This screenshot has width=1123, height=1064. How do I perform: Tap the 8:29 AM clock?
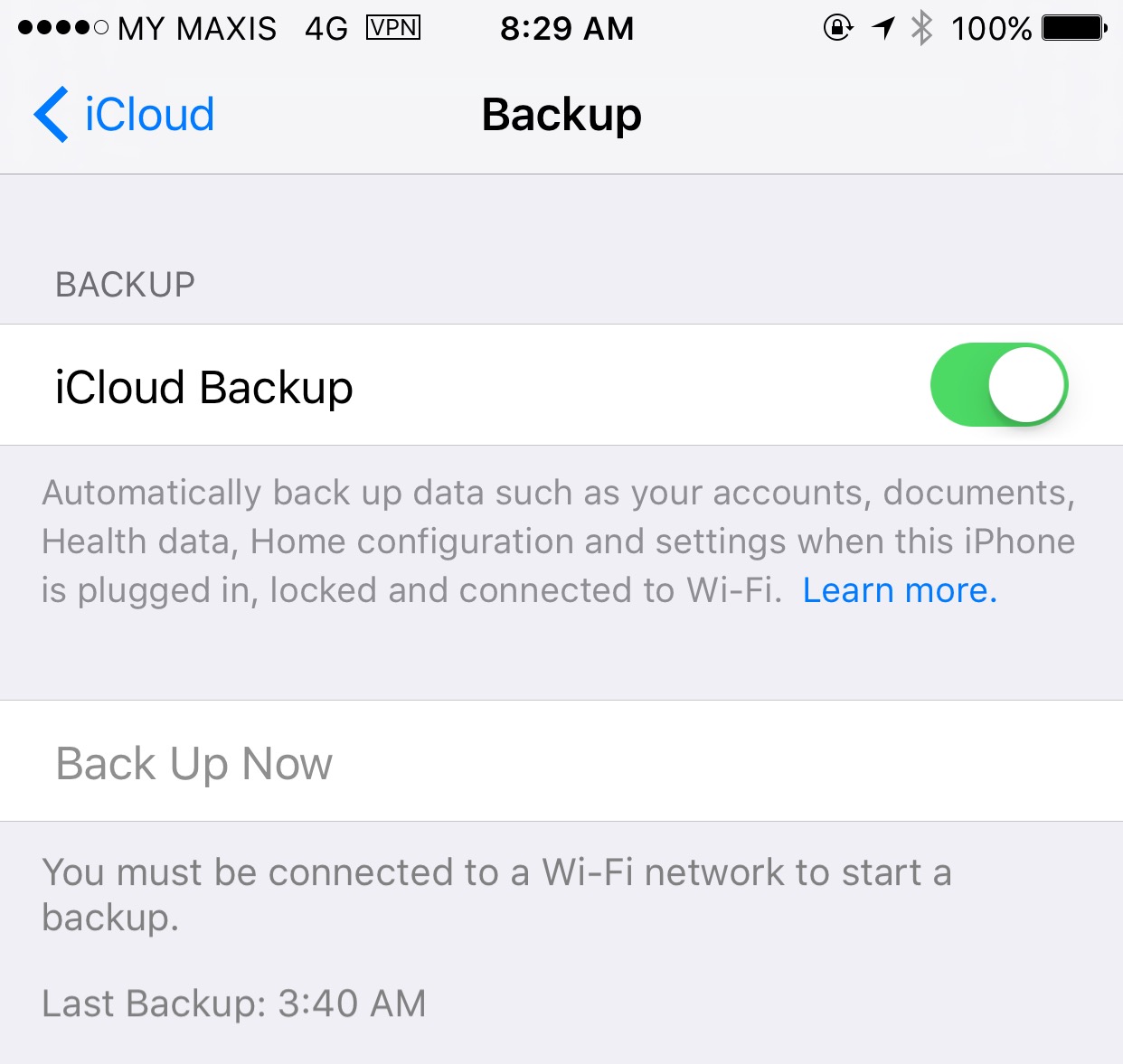tap(567, 29)
